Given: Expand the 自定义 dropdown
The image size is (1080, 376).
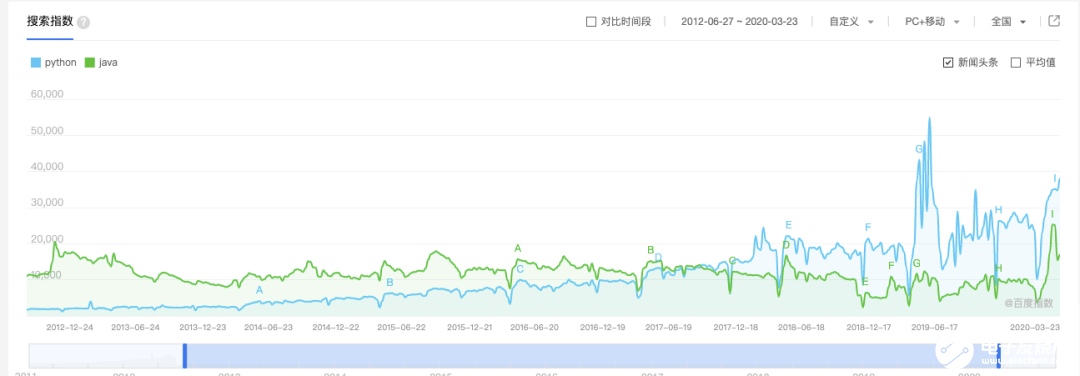Looking at the screenshot, I should tap(851, 21).
